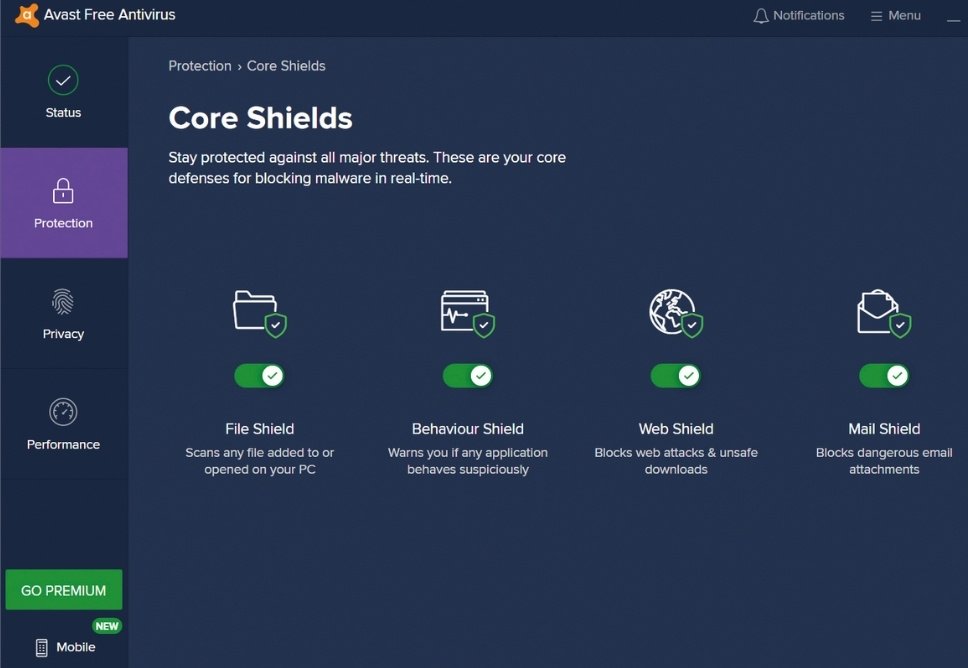The width and height of the screenshot is (968, 668).
Task: Turn off the Behaviour Shield switch
Action: tap(468, 376)
